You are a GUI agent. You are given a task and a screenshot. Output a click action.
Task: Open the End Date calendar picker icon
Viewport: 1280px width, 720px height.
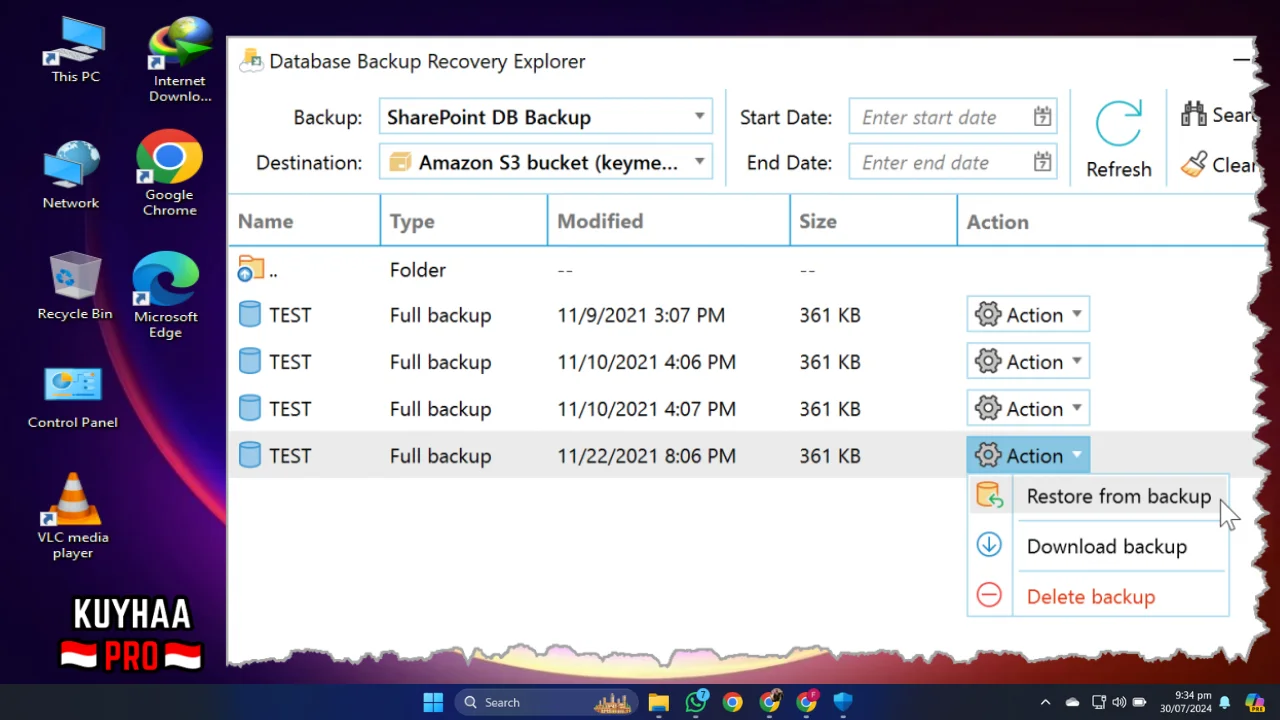click(x=1042, y=162)
